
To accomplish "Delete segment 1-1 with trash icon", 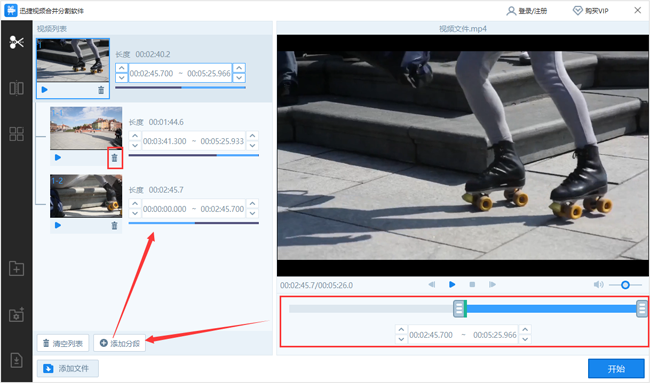I will 114,158.
